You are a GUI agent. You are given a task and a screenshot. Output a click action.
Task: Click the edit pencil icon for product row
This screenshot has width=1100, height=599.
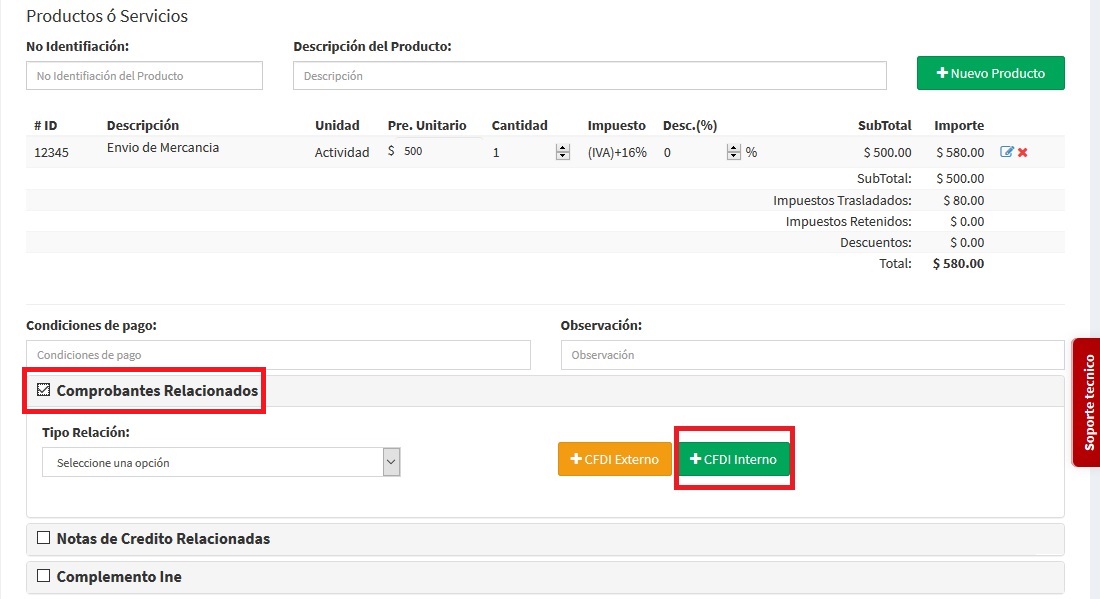(x=1006, y=152)
